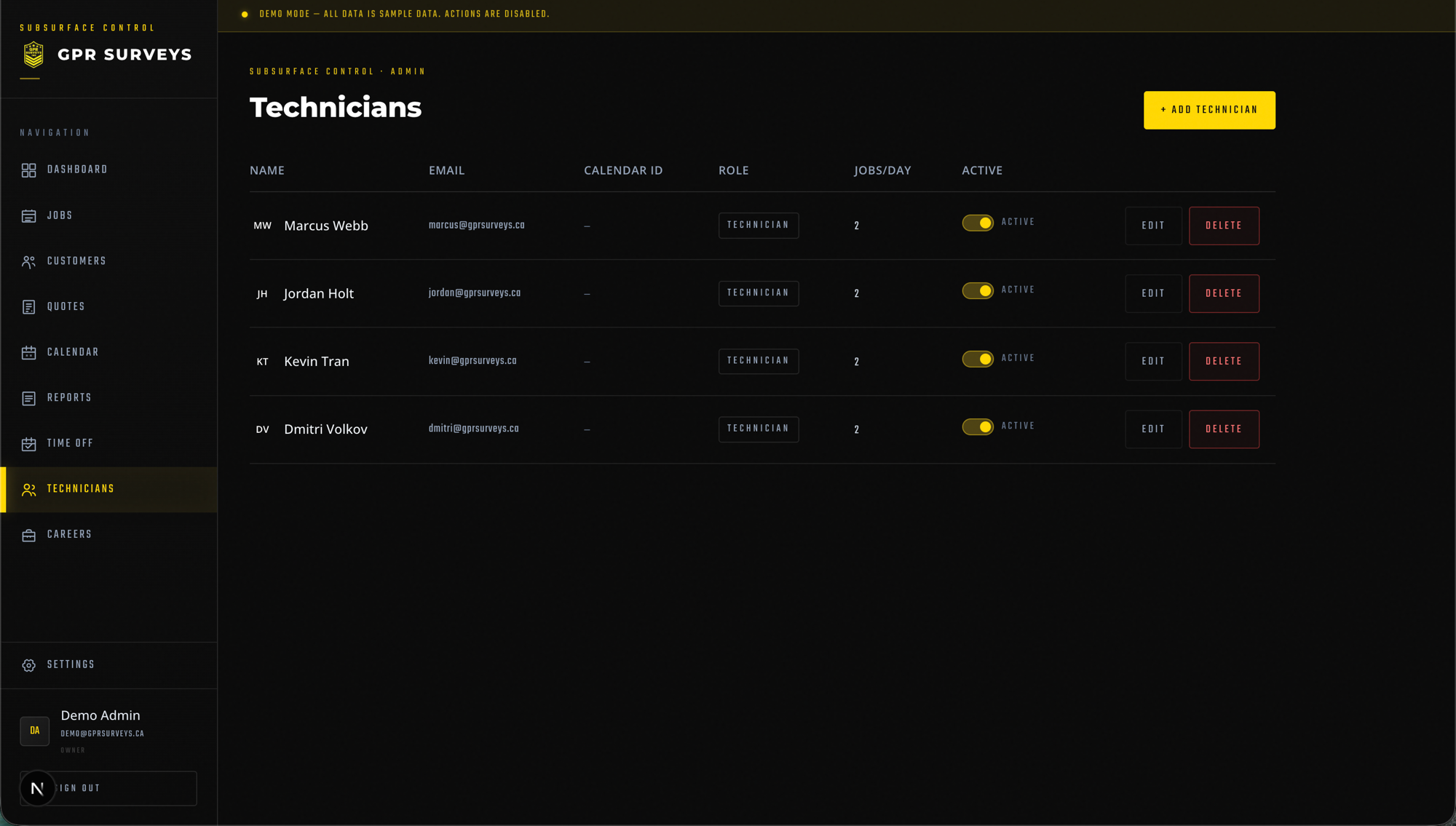
Task: Click the Add Technician button
Action: coord(1209,110)
